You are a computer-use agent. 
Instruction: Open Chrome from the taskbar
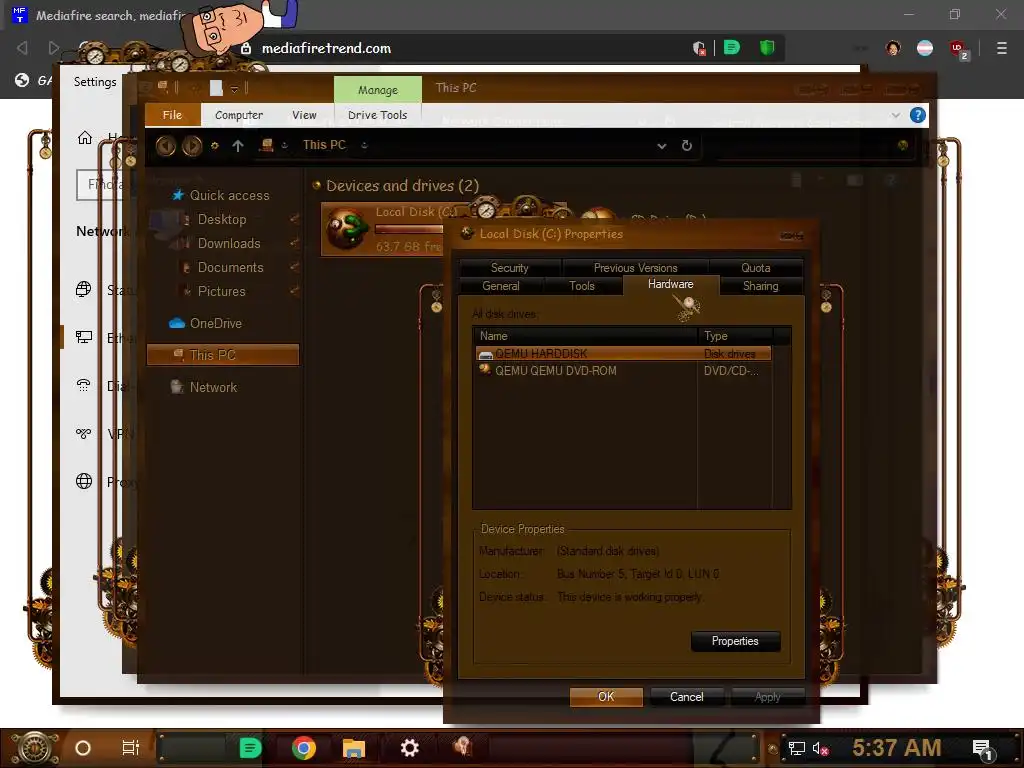(x=304, y=748)
